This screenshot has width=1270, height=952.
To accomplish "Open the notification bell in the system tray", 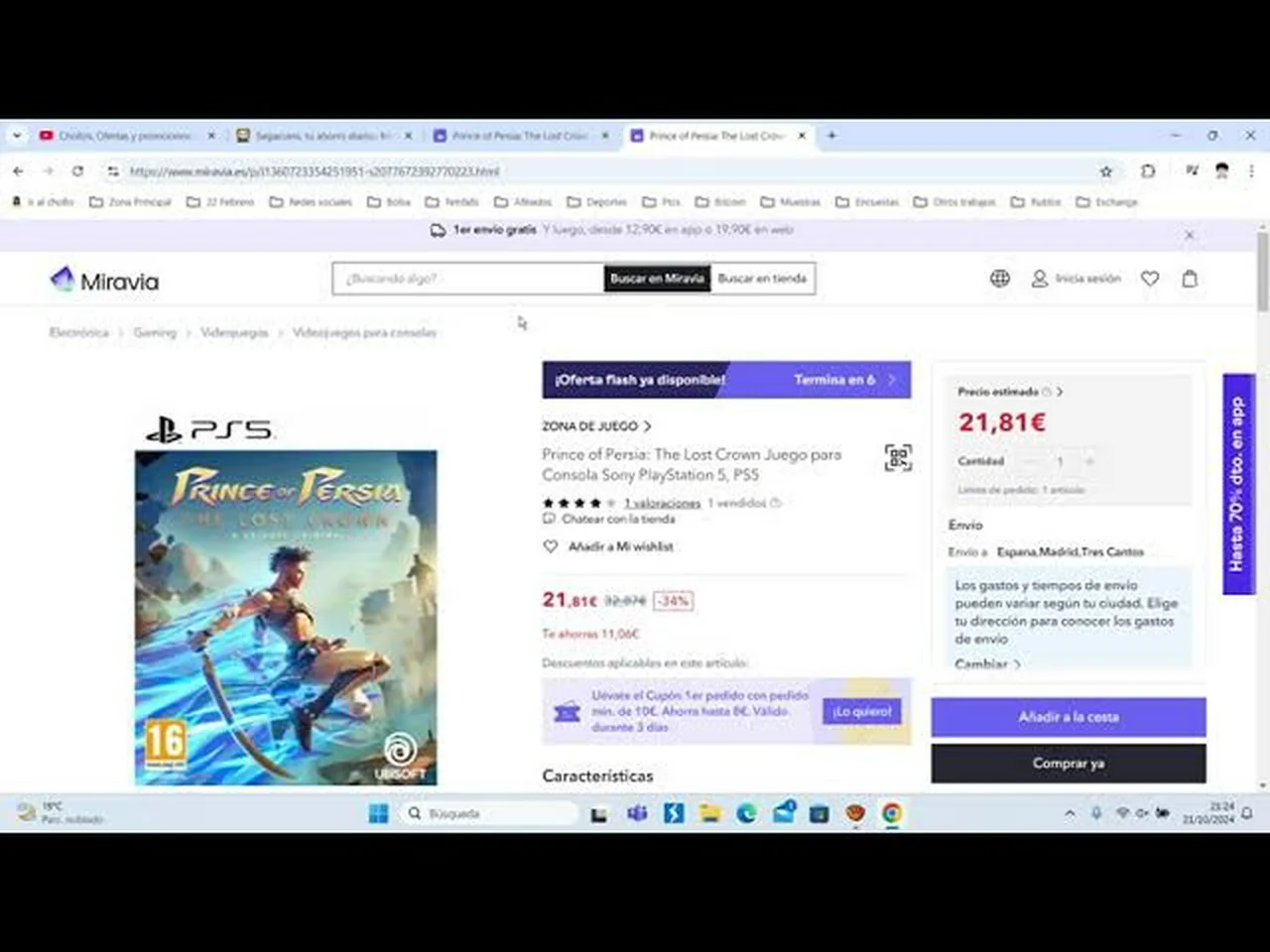I will click(1247, 813).
